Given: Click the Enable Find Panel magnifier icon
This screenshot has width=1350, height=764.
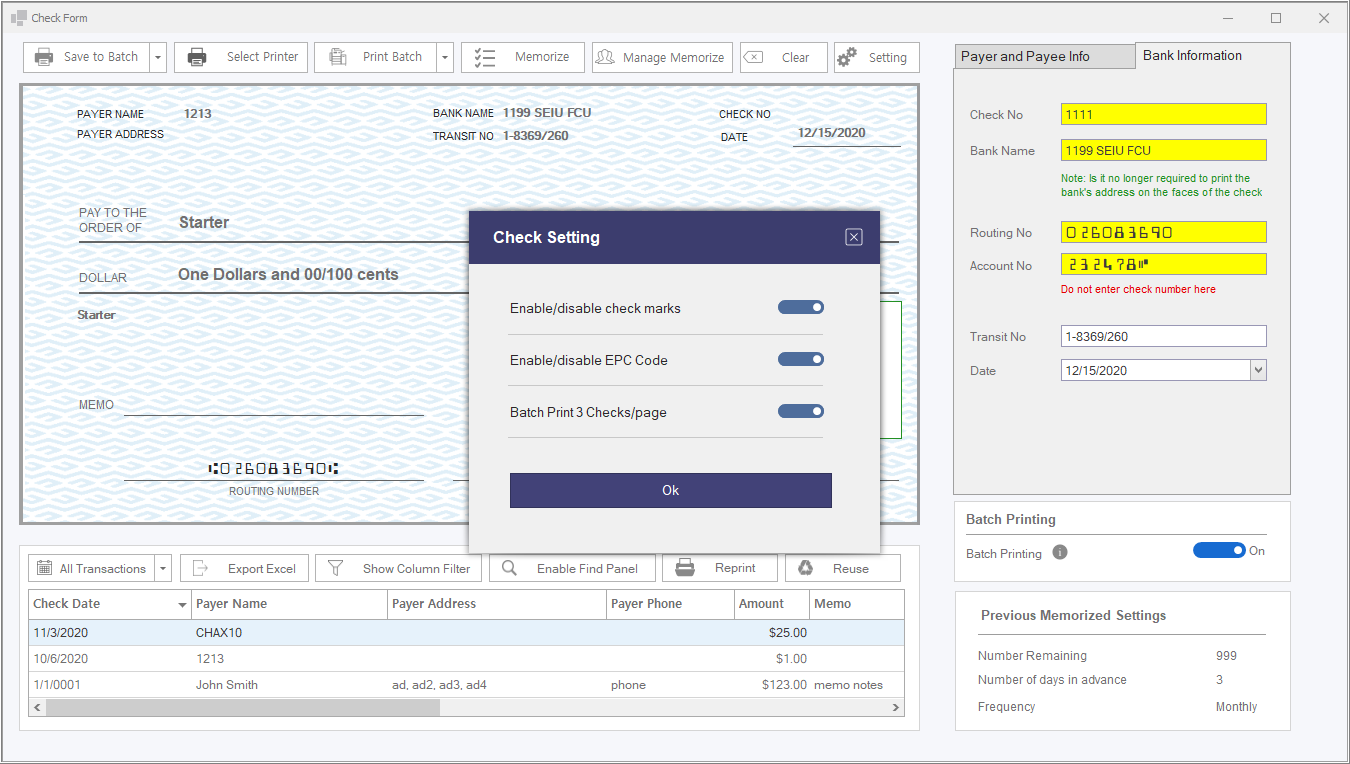Looking at the screenshot, I should tap(509, 568).
